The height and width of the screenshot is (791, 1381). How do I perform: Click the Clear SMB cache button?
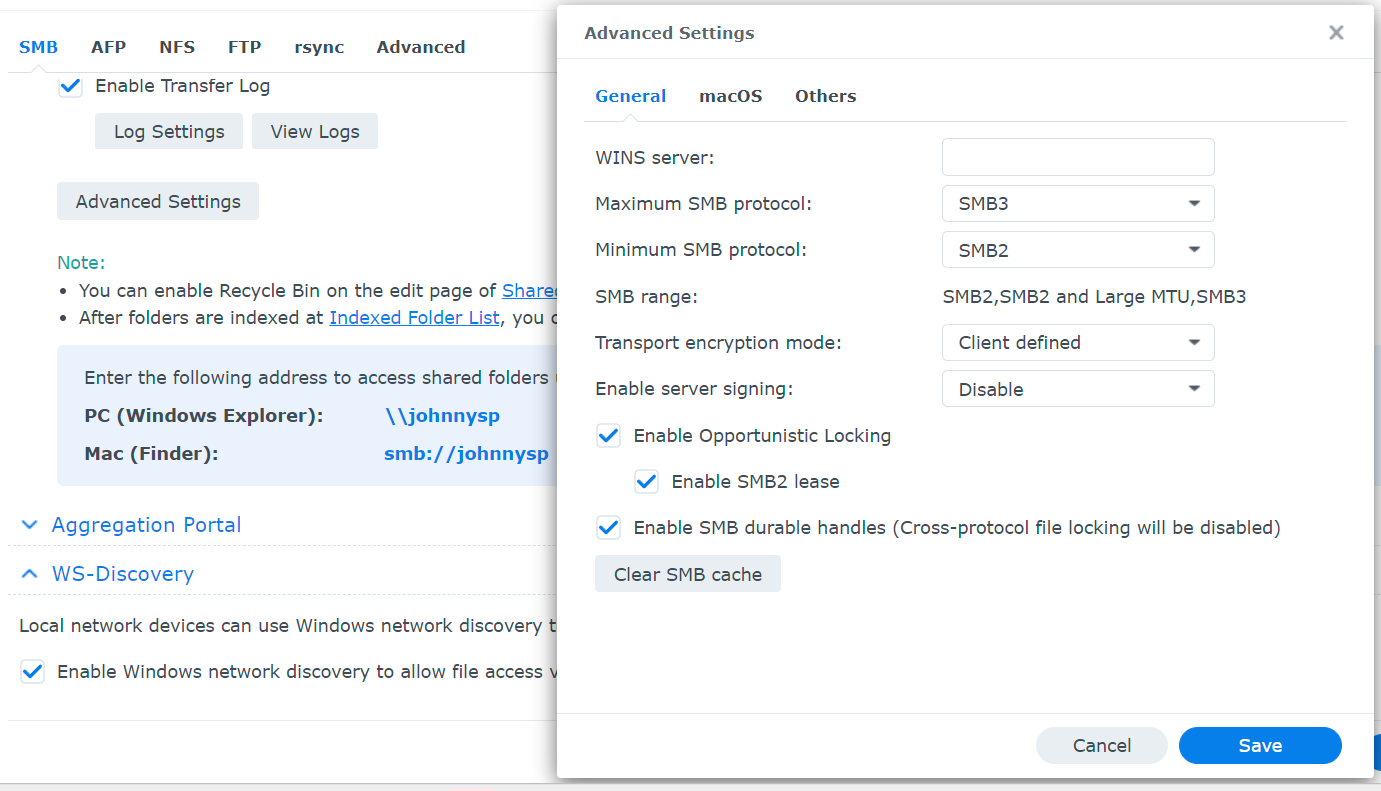tap(687, 574)
